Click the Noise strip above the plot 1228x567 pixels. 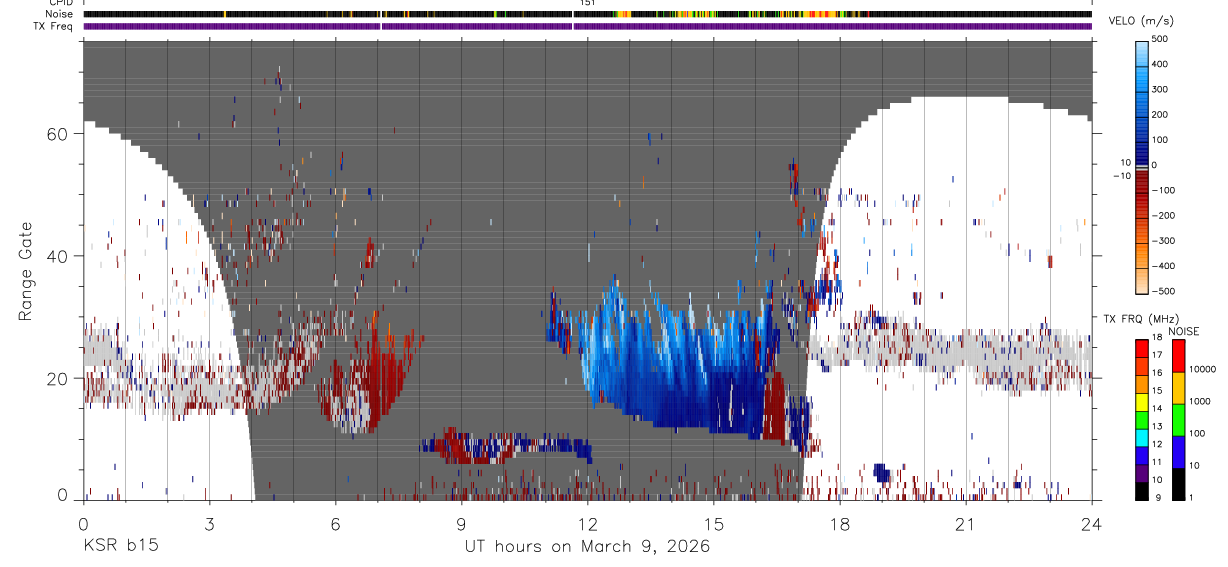coord(587,14)
